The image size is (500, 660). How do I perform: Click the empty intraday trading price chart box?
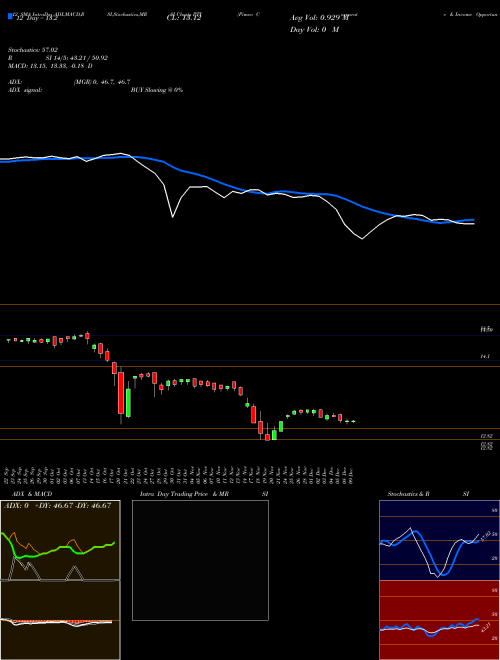pos(200,560)
